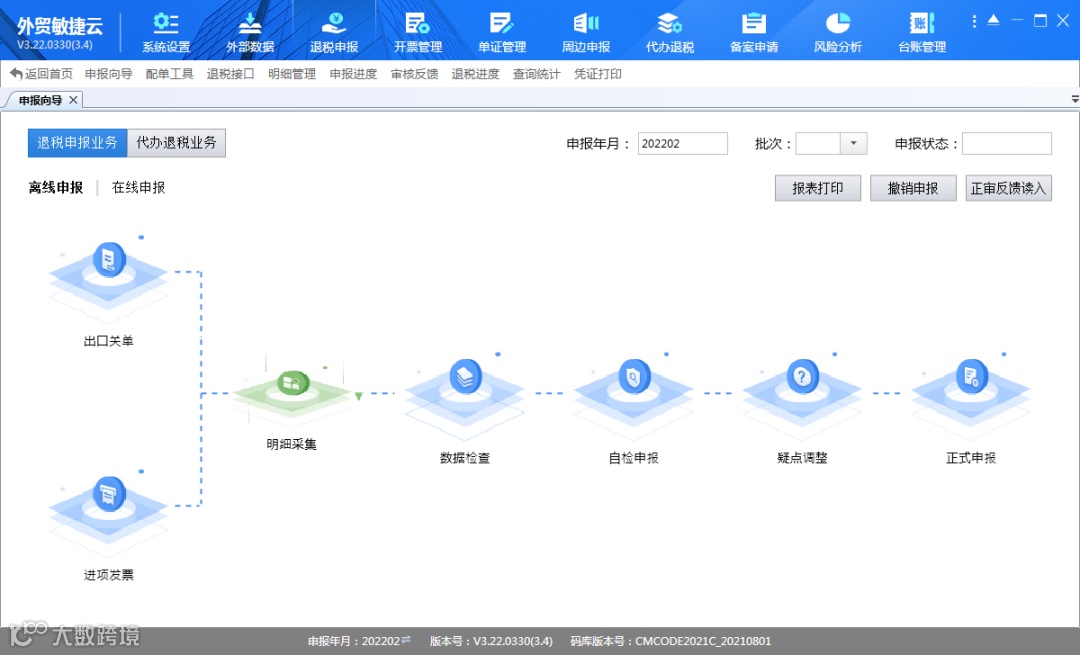The height and width of the screenshot is (655, 1080).
Task: Open 单证管理 document management module
Action: tap(502, 32)
